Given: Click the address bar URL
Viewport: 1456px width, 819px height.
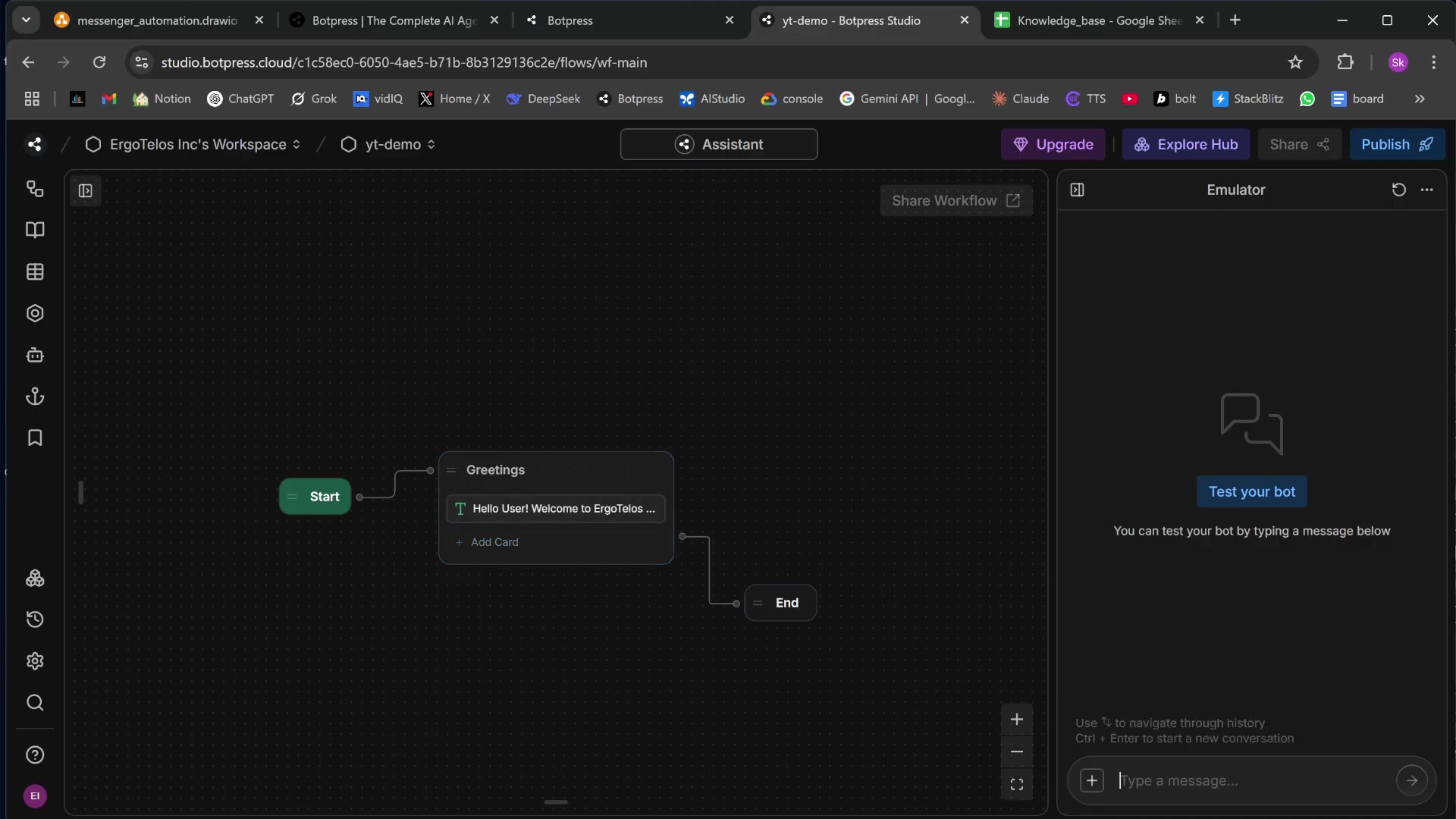Looking at the screenshot, I should 403,62.
